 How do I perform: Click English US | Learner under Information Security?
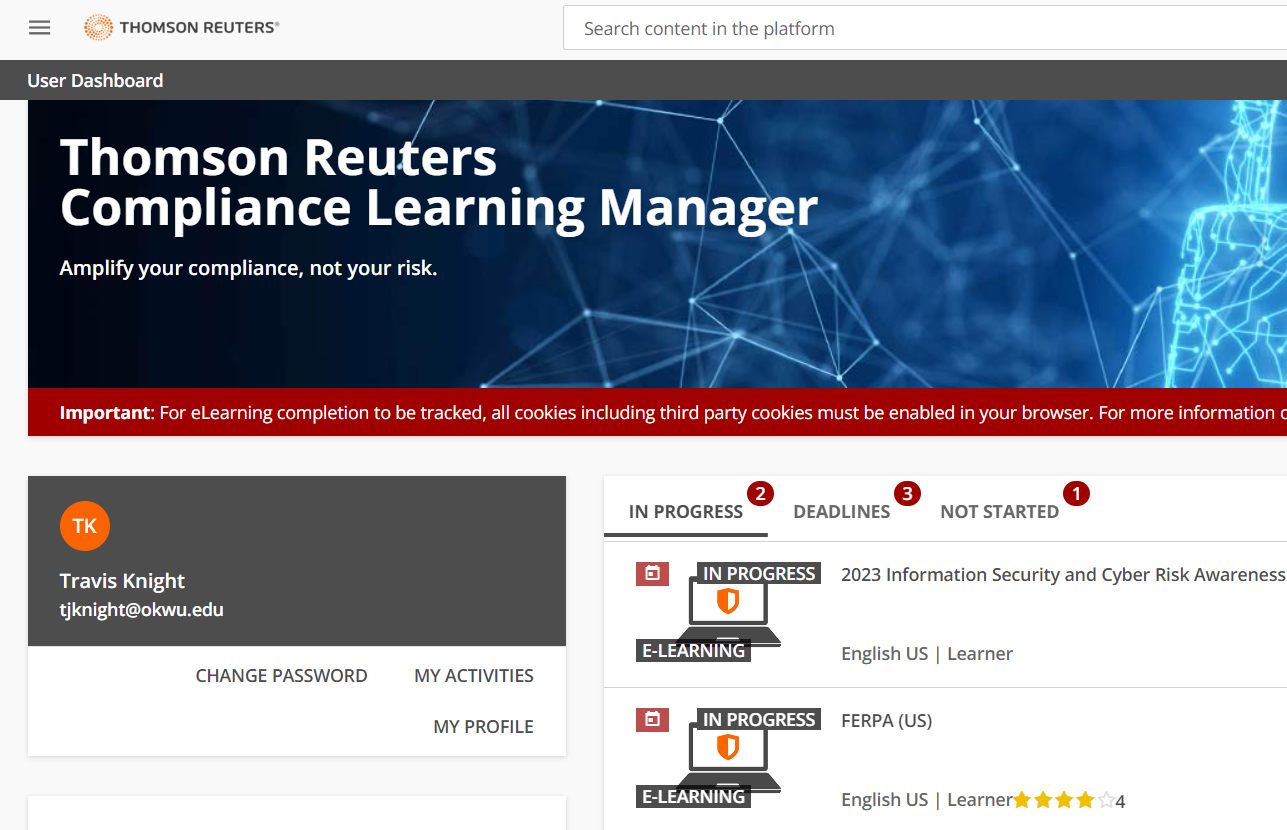click(927, 654)
